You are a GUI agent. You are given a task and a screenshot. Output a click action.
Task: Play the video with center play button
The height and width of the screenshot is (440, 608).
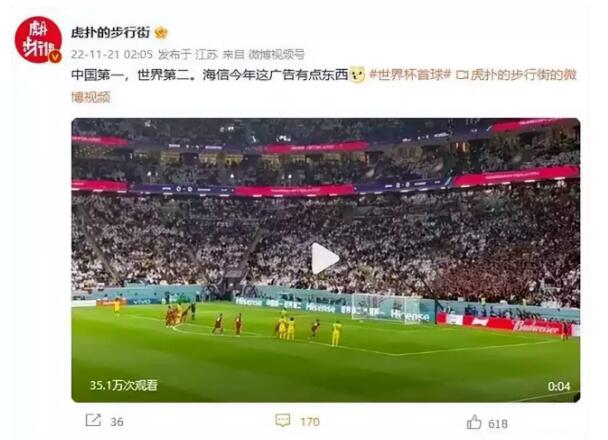325,259
